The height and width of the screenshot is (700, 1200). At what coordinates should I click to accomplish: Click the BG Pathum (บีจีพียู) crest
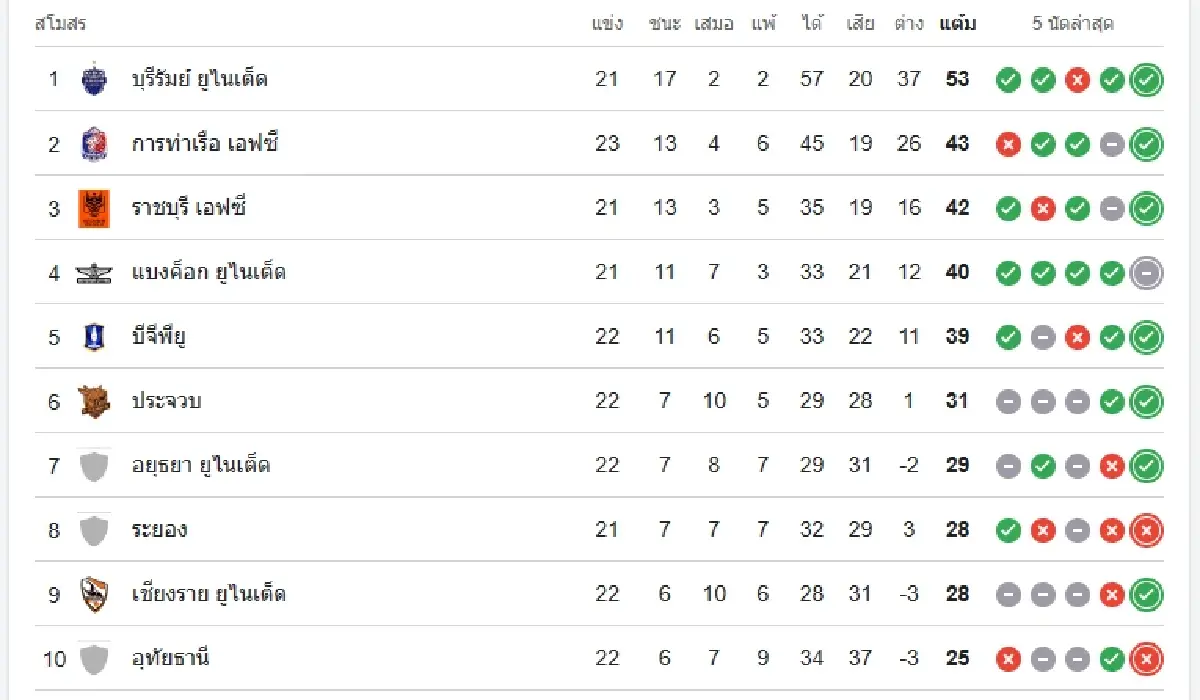coord(93,337)
